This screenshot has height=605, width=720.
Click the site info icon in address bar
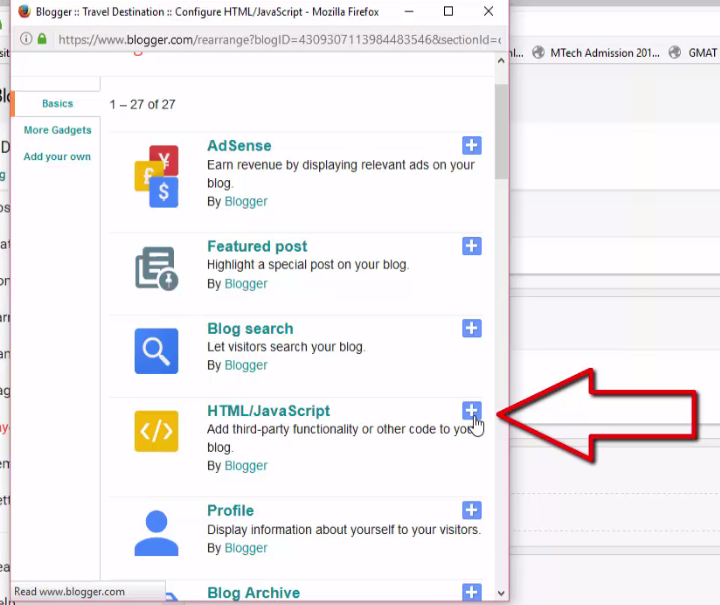click(26, 39)
